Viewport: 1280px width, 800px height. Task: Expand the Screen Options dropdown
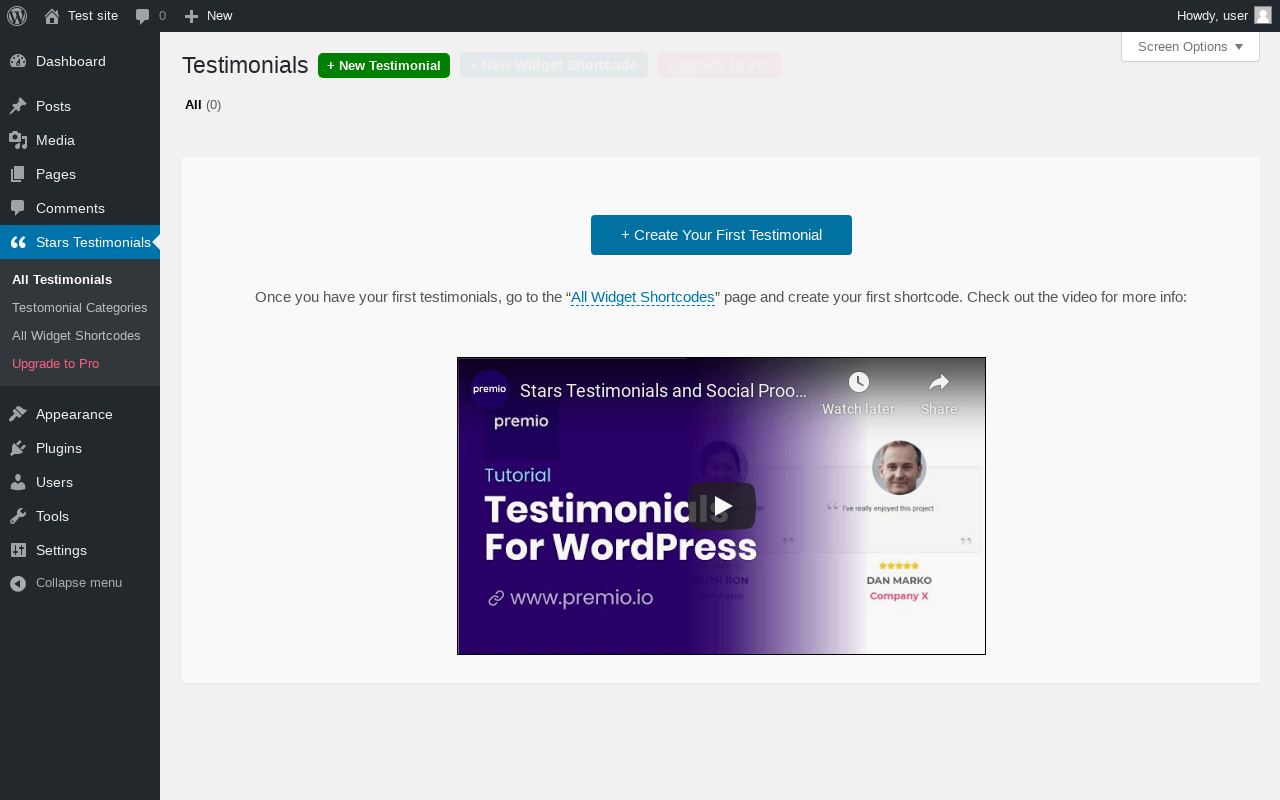pos(1190,46)
